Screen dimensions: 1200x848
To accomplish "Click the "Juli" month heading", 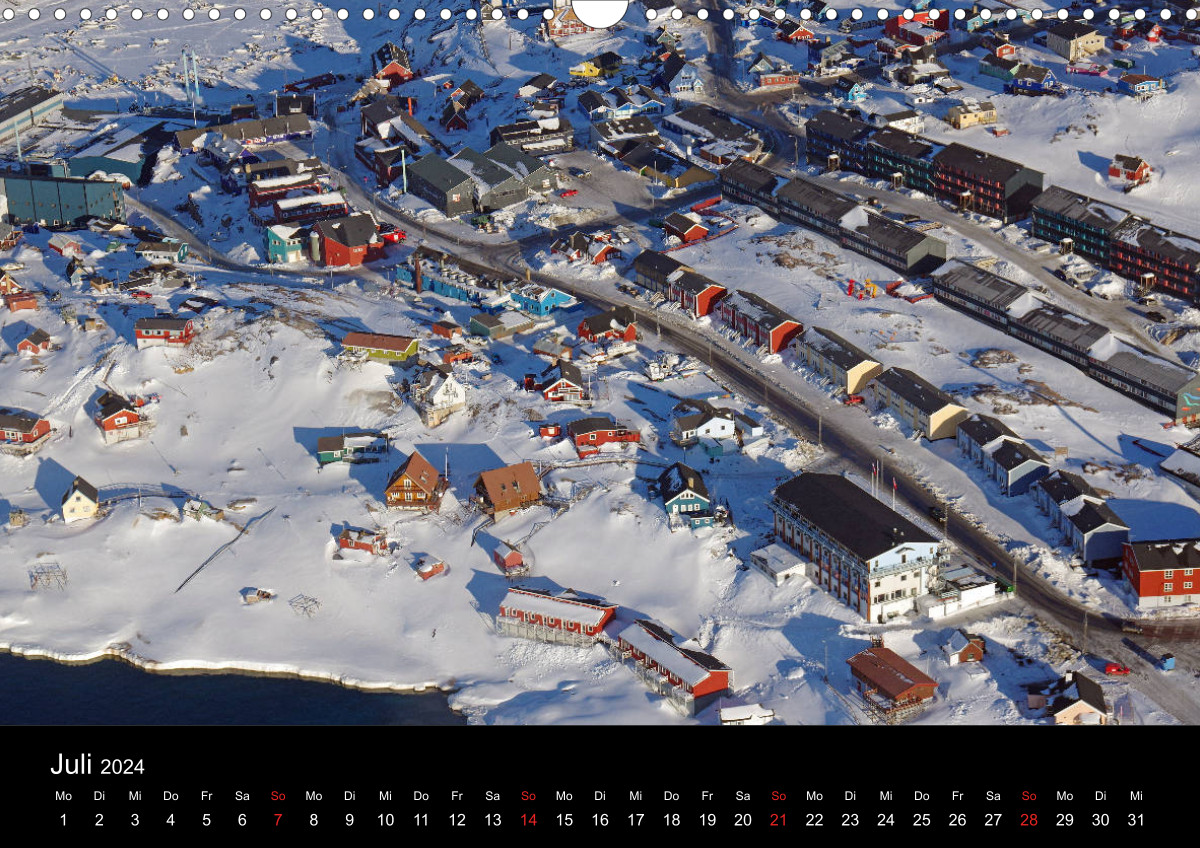I will pyautogui.click(x=71, y=765).
